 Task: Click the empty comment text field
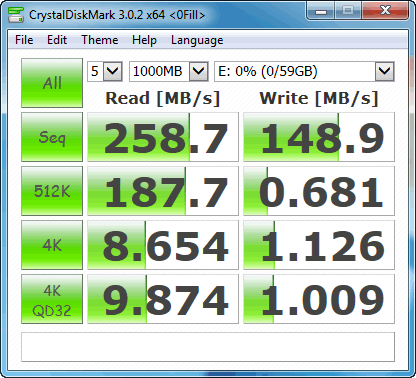click(x=208, y=347)
